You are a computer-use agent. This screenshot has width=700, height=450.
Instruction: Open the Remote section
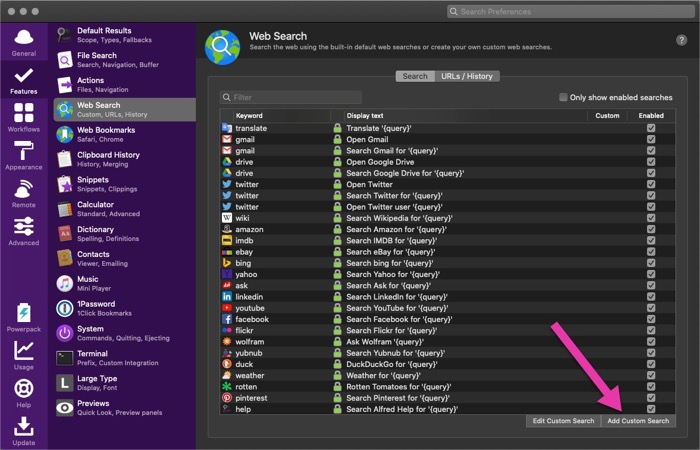[24, 193]
